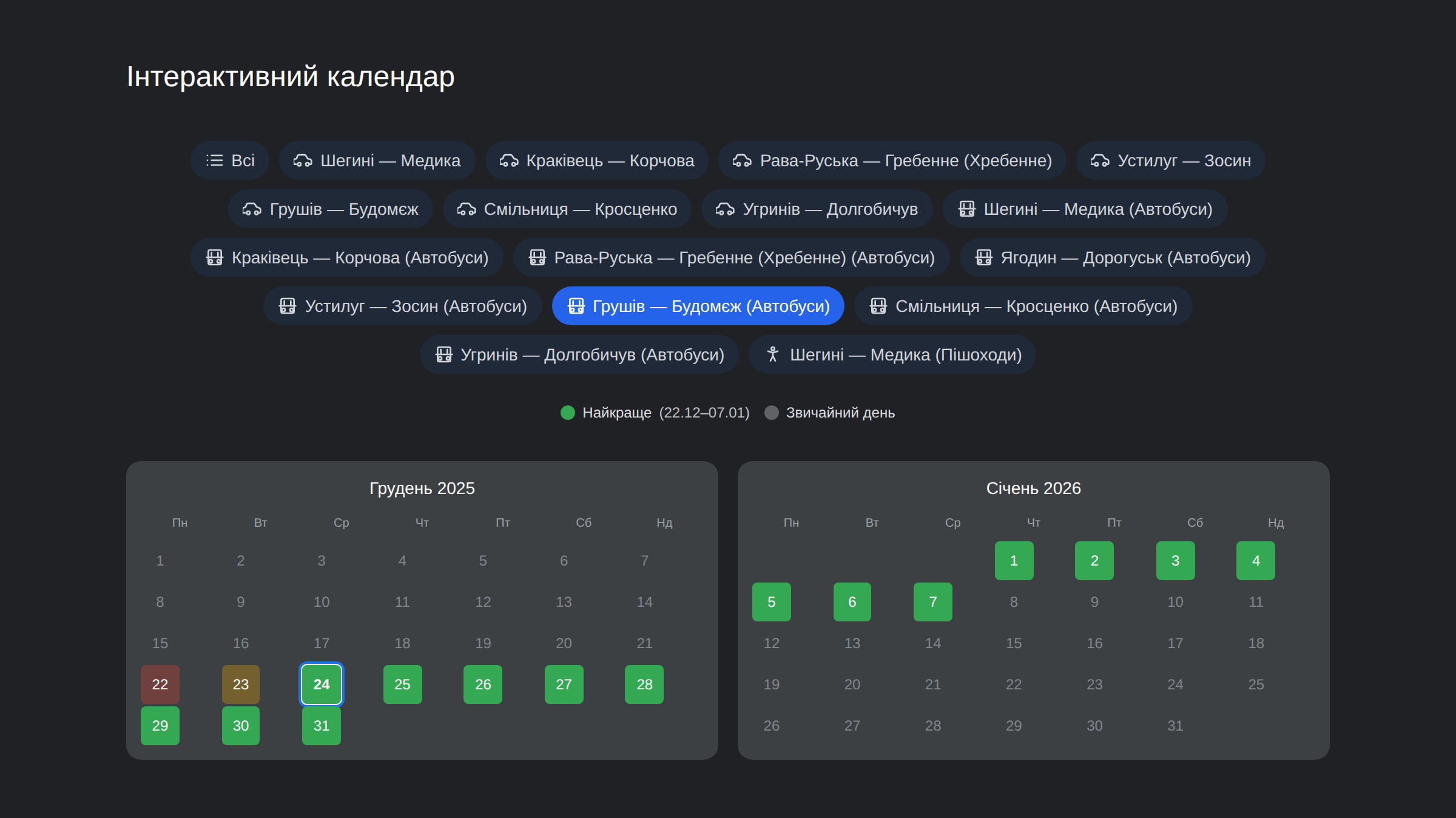Select December 23 yellow day cell
The height and width of the screenshot is (818, 1456).
click(x=241, y=684)
